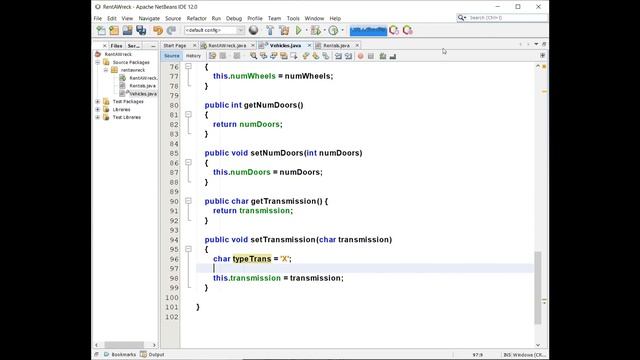This screenshot has height=360, width=640.
Task: Click the Redo arrow in the main toolbar
Action: coord(171,31)
